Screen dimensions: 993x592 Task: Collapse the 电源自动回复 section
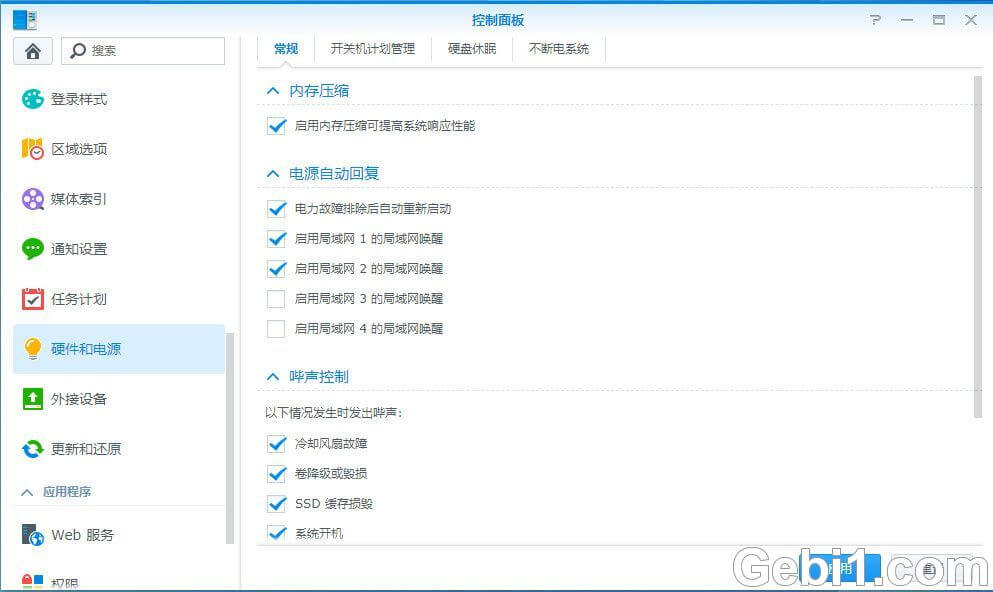coord(272,174)
